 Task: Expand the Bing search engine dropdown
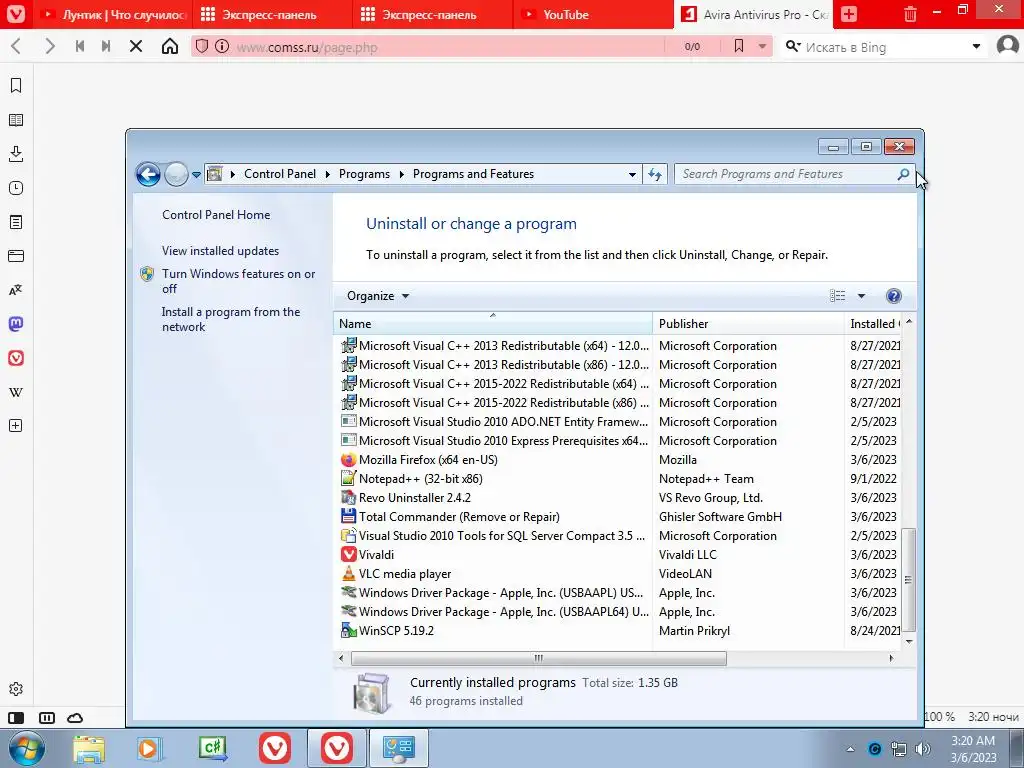976,46
